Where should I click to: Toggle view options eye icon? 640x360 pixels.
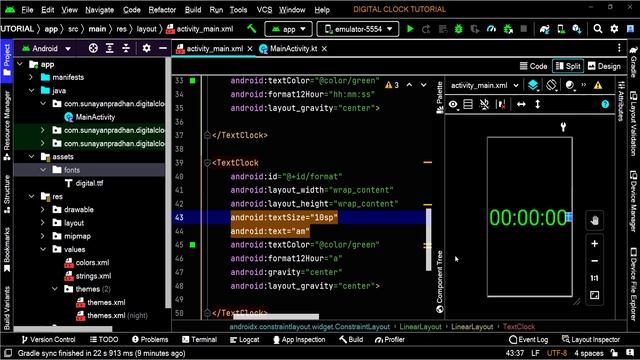pos(453,104)
